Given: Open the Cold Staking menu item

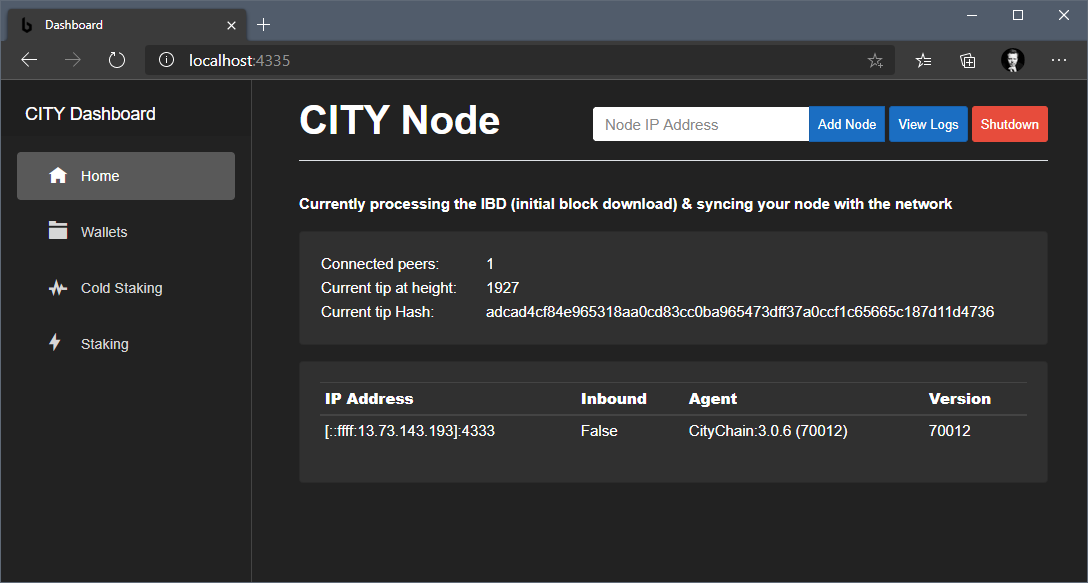Looking at the screenshot, I should 126,288.
